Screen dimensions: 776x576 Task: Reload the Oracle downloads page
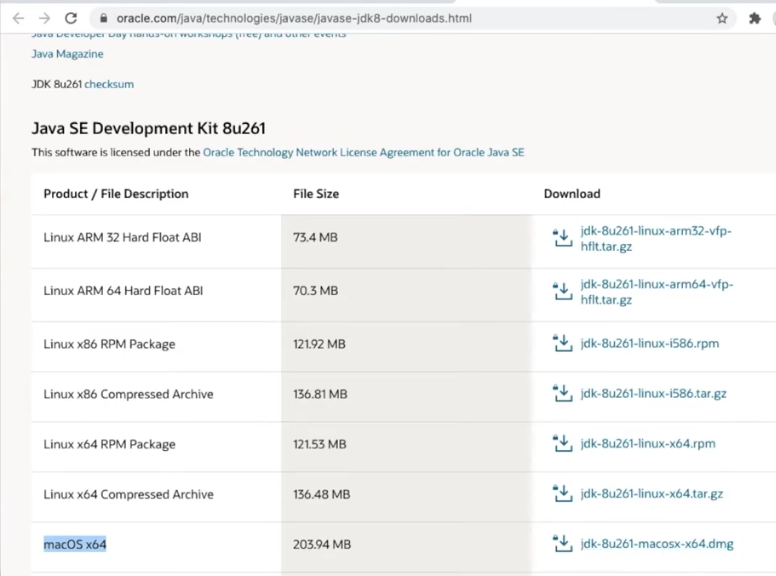click(x=71, y=18)
